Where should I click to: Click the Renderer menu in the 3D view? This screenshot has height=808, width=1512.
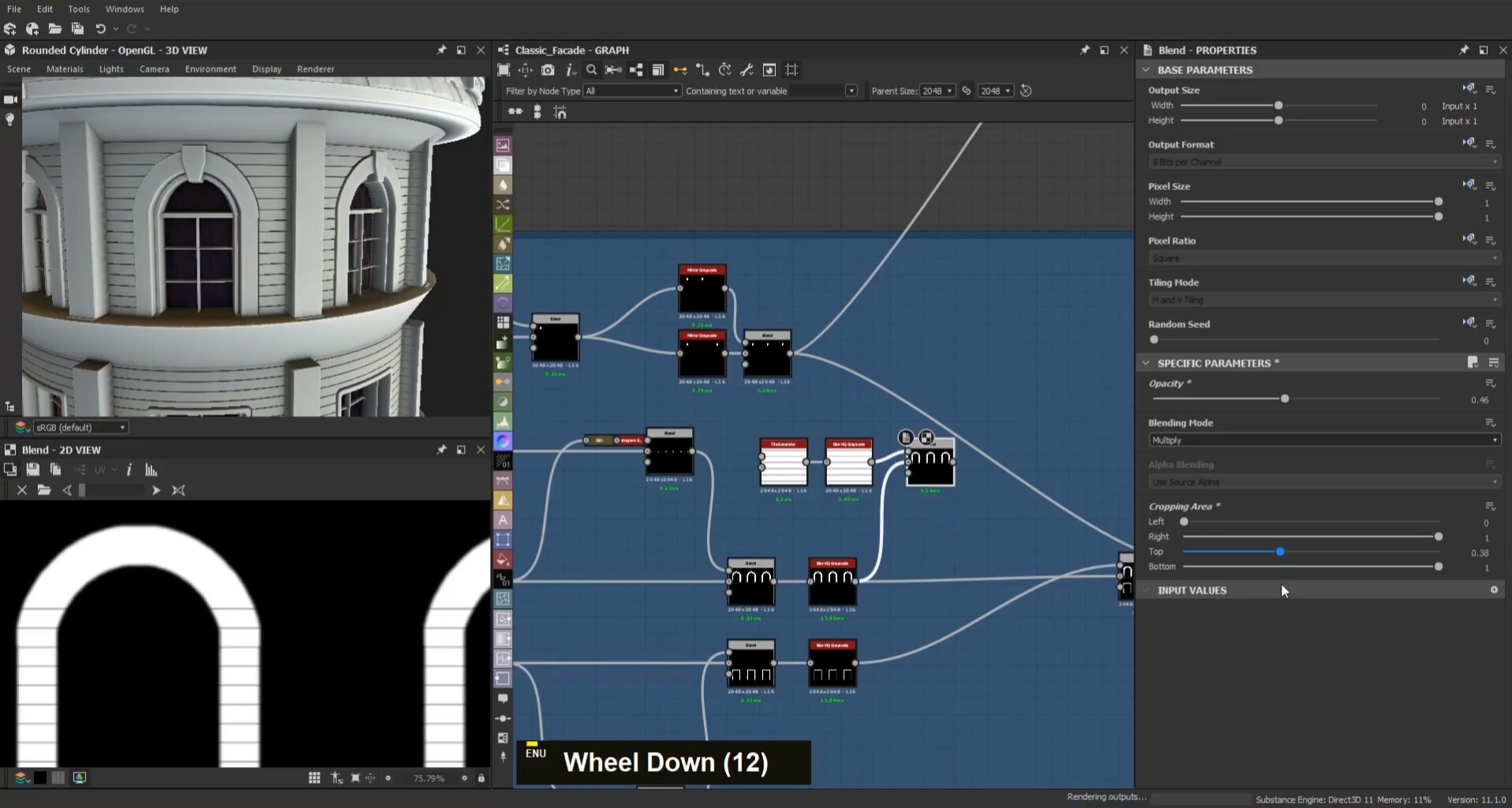coord(316,69)
